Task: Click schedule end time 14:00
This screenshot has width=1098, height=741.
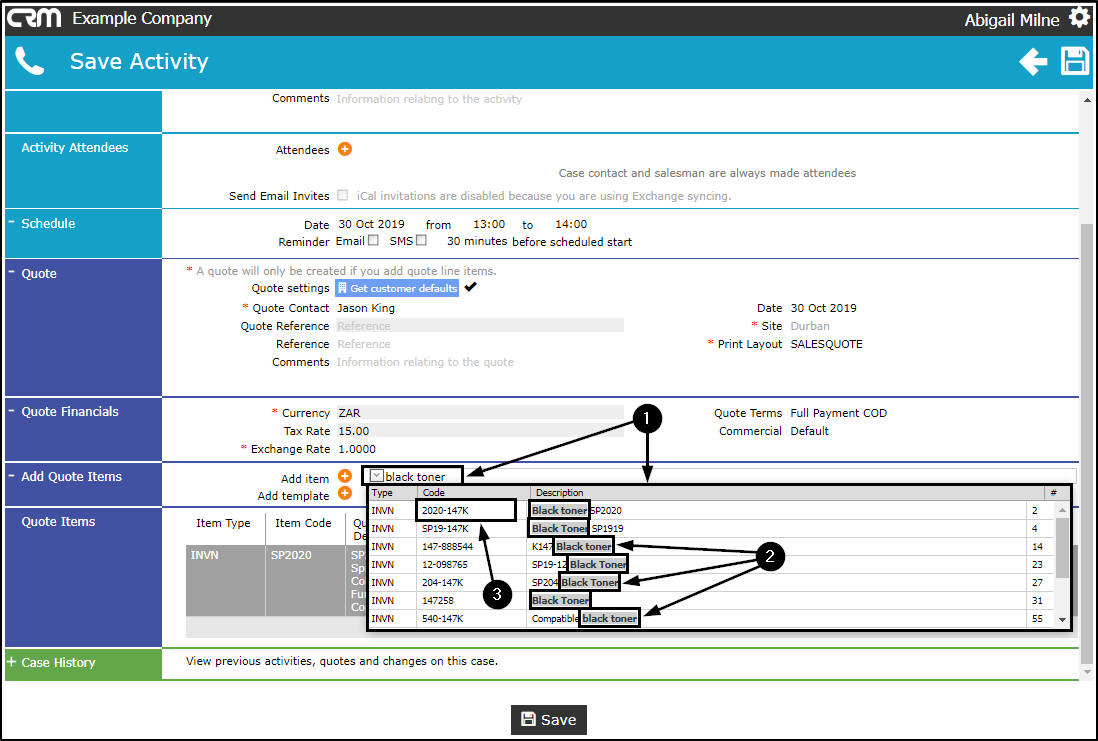Action: (x=571, y=224)
